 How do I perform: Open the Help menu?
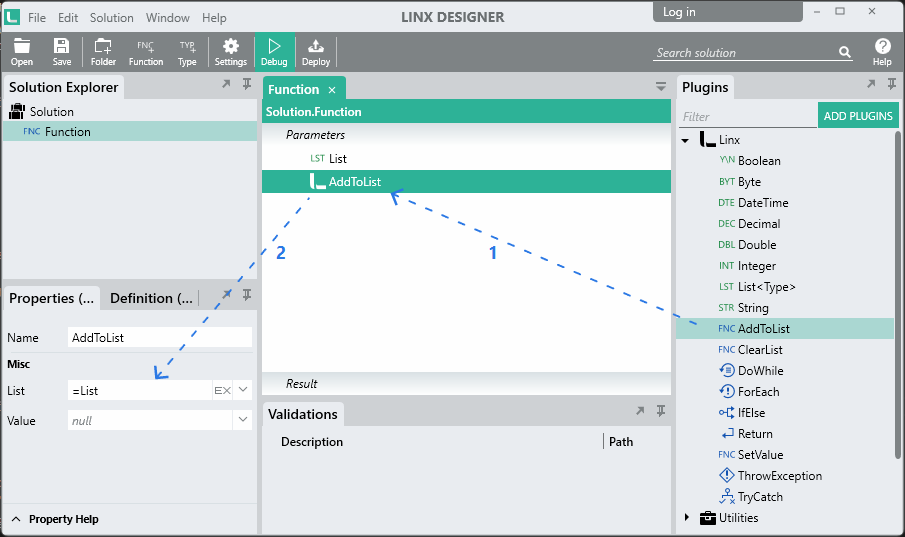(214, 18)
